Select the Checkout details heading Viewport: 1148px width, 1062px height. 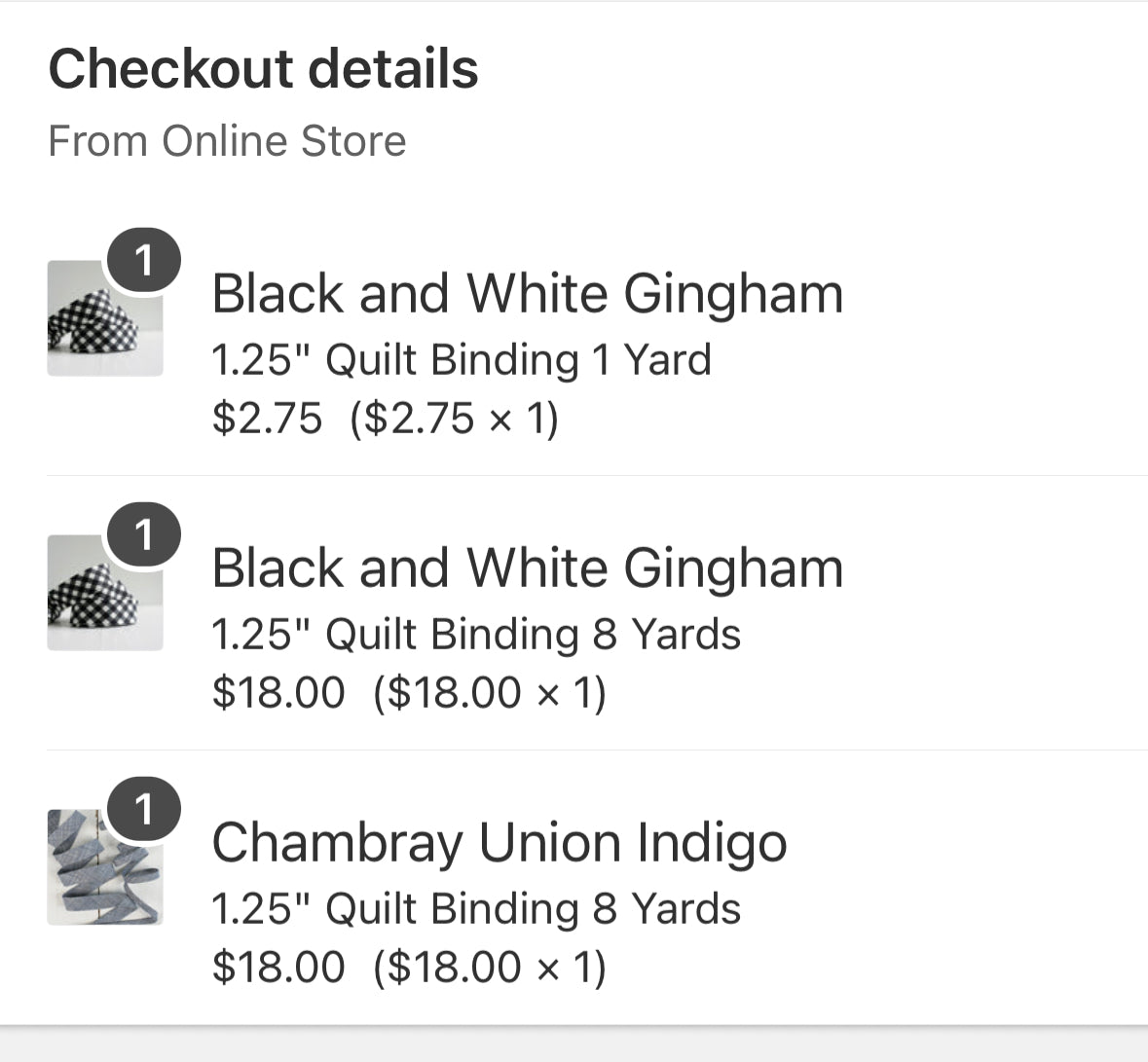(264, 68)
